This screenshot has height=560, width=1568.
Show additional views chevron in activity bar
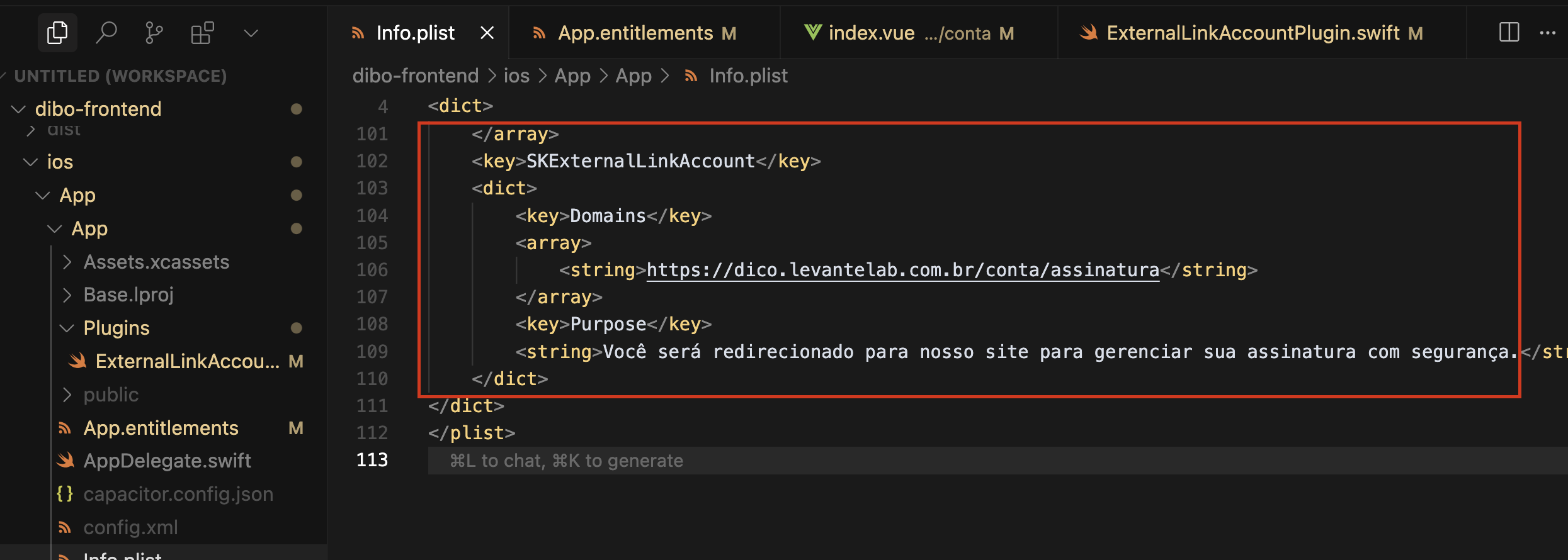click(x=251, y=33)
